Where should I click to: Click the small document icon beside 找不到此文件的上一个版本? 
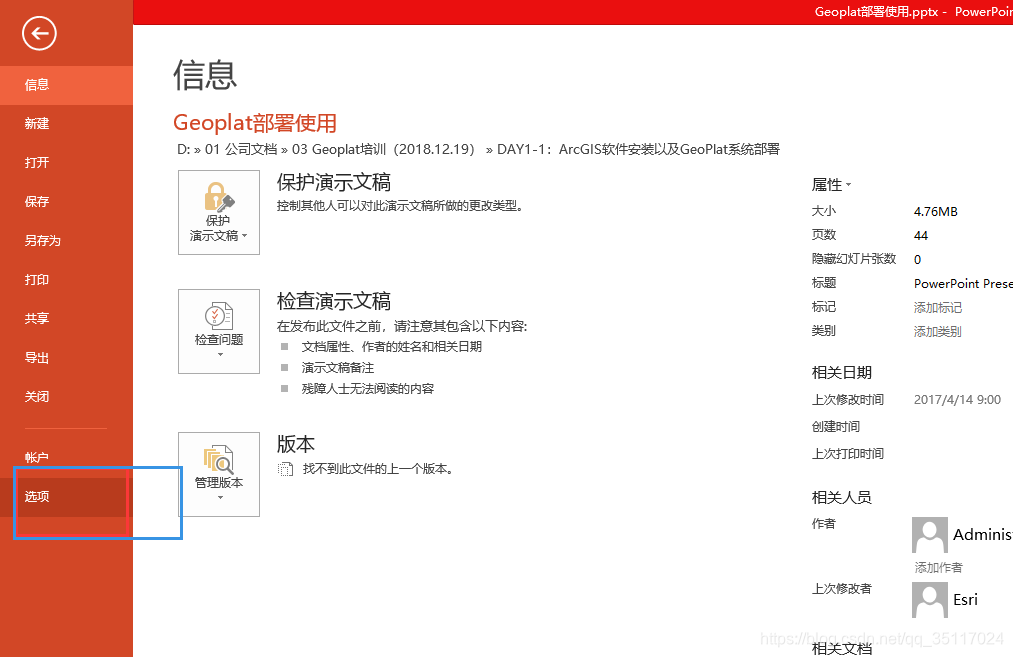coord(285,469)
